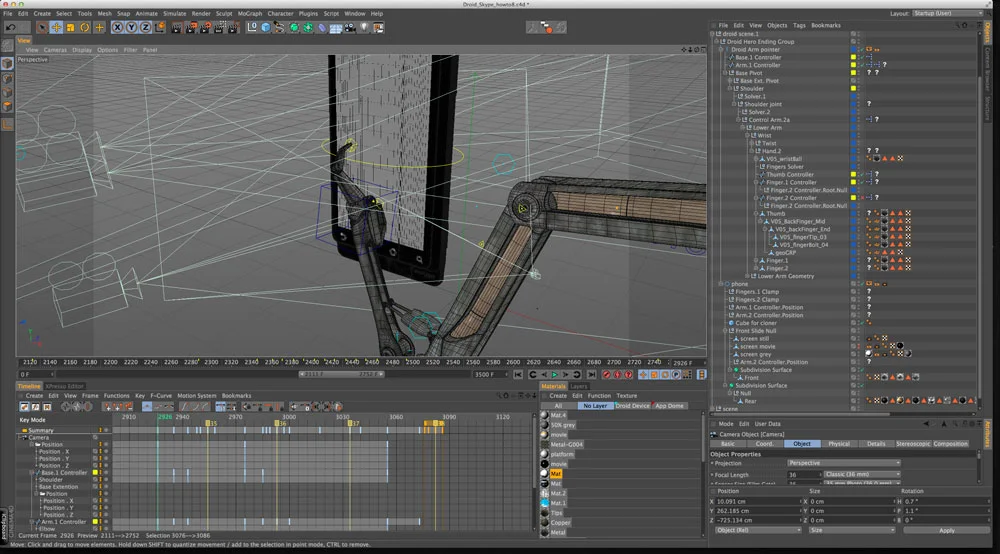Viewport: 1000px width, 554px height.
Task: Open the Coord. attribute tab
Action: click(x=765, y=444)
